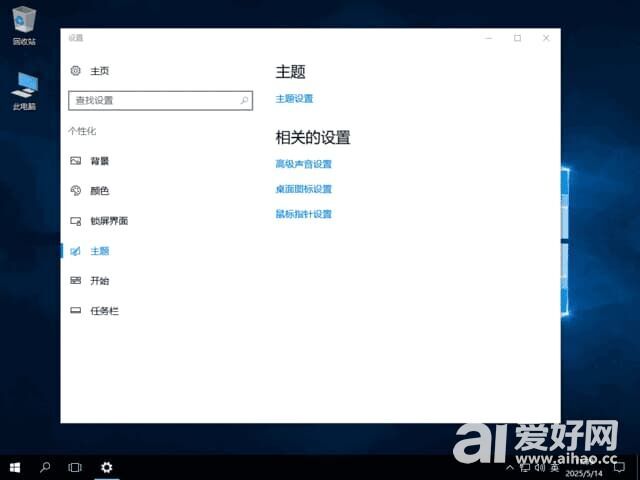The height and width of the screenshot is (480, 640).
Task: Close the 设置 window
Action: pyautogui.click(x=546, y=38)
